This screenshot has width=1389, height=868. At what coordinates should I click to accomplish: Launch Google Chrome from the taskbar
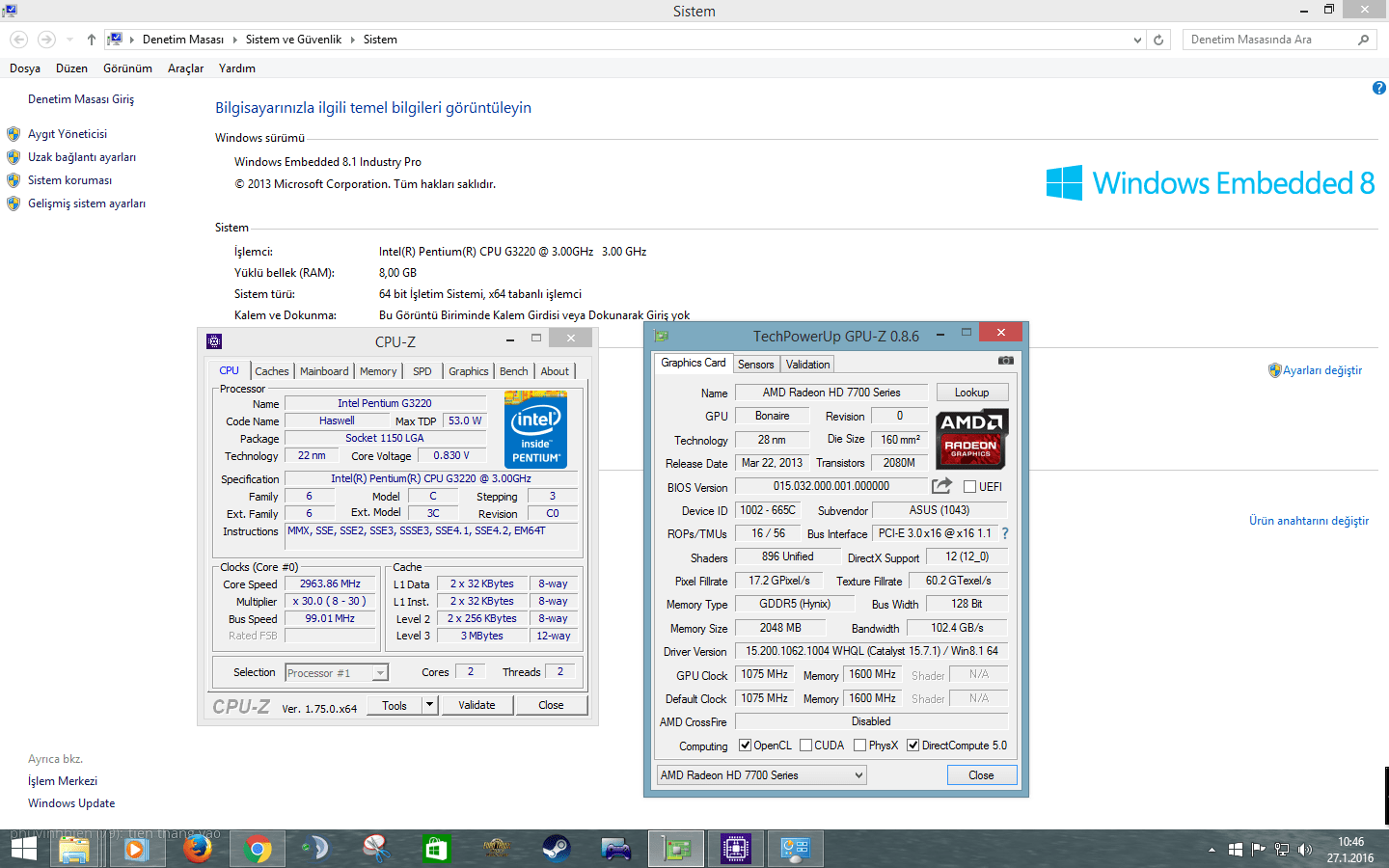(x=258, y=849)
